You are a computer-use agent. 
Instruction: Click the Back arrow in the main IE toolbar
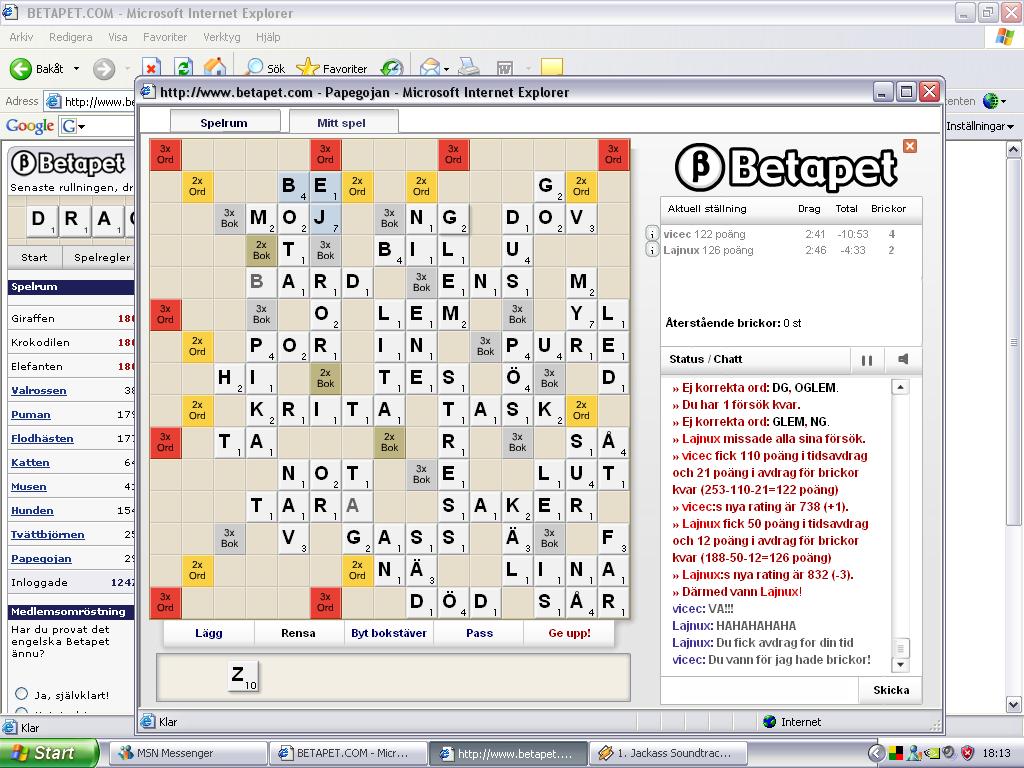click(x=20, y=69)
